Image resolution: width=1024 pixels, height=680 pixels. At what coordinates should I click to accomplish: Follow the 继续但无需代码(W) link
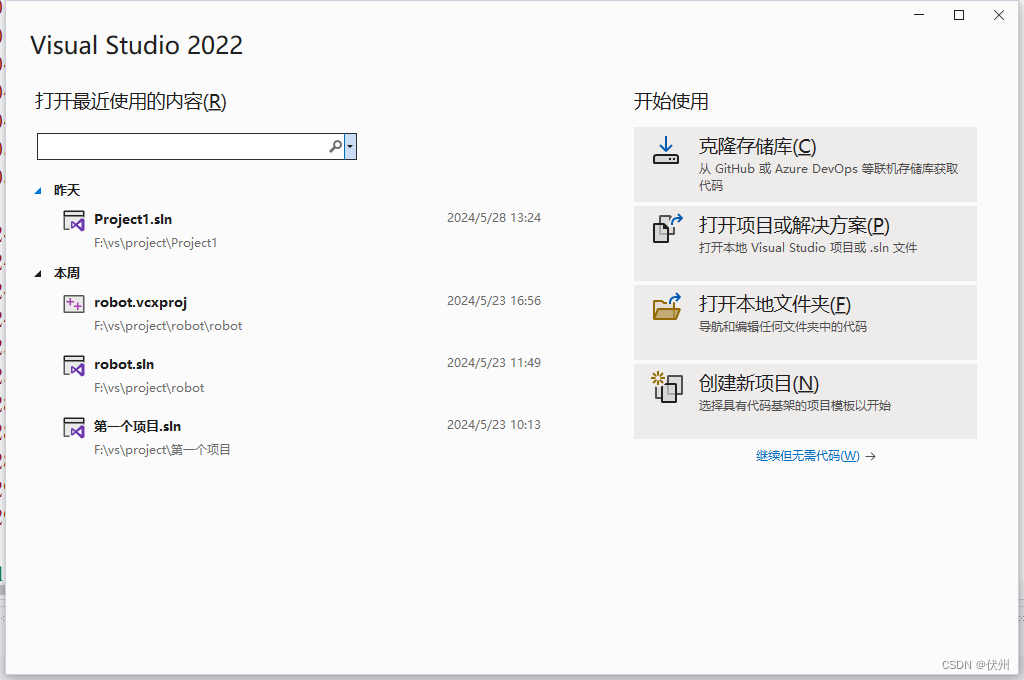click(808, 456)
